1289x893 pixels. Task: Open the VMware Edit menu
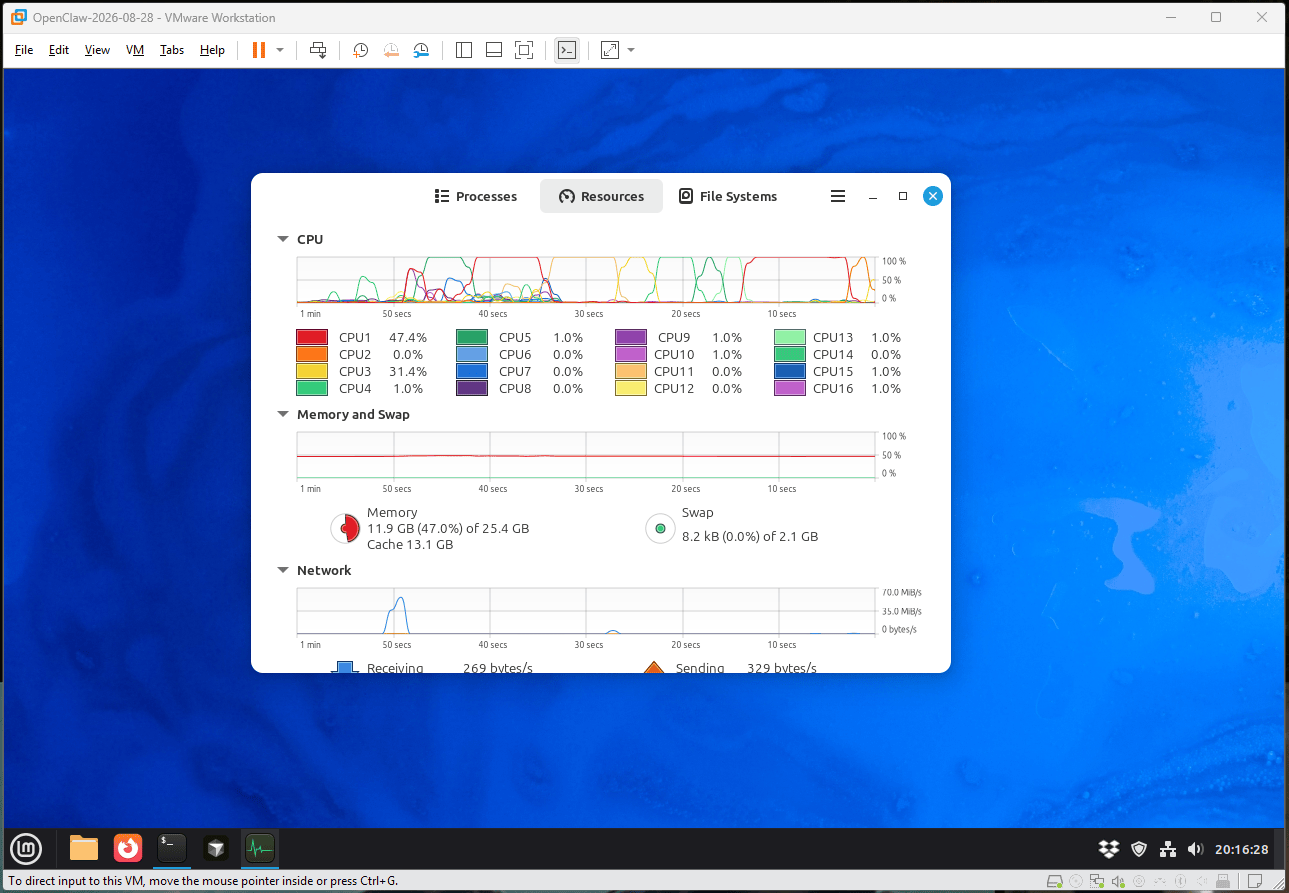click(x=59, y=50)
